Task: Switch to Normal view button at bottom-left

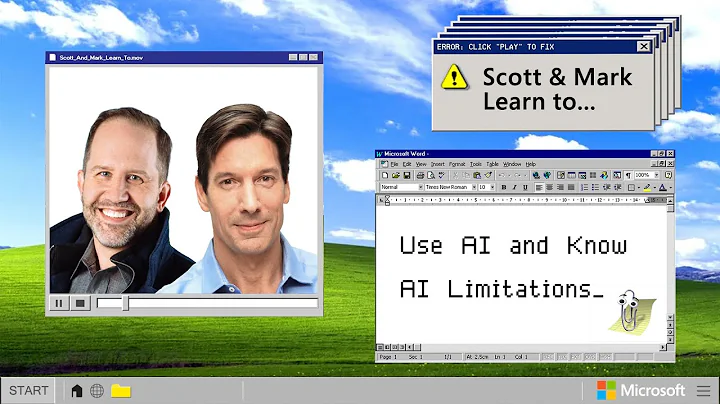Action: pos(380,348)
